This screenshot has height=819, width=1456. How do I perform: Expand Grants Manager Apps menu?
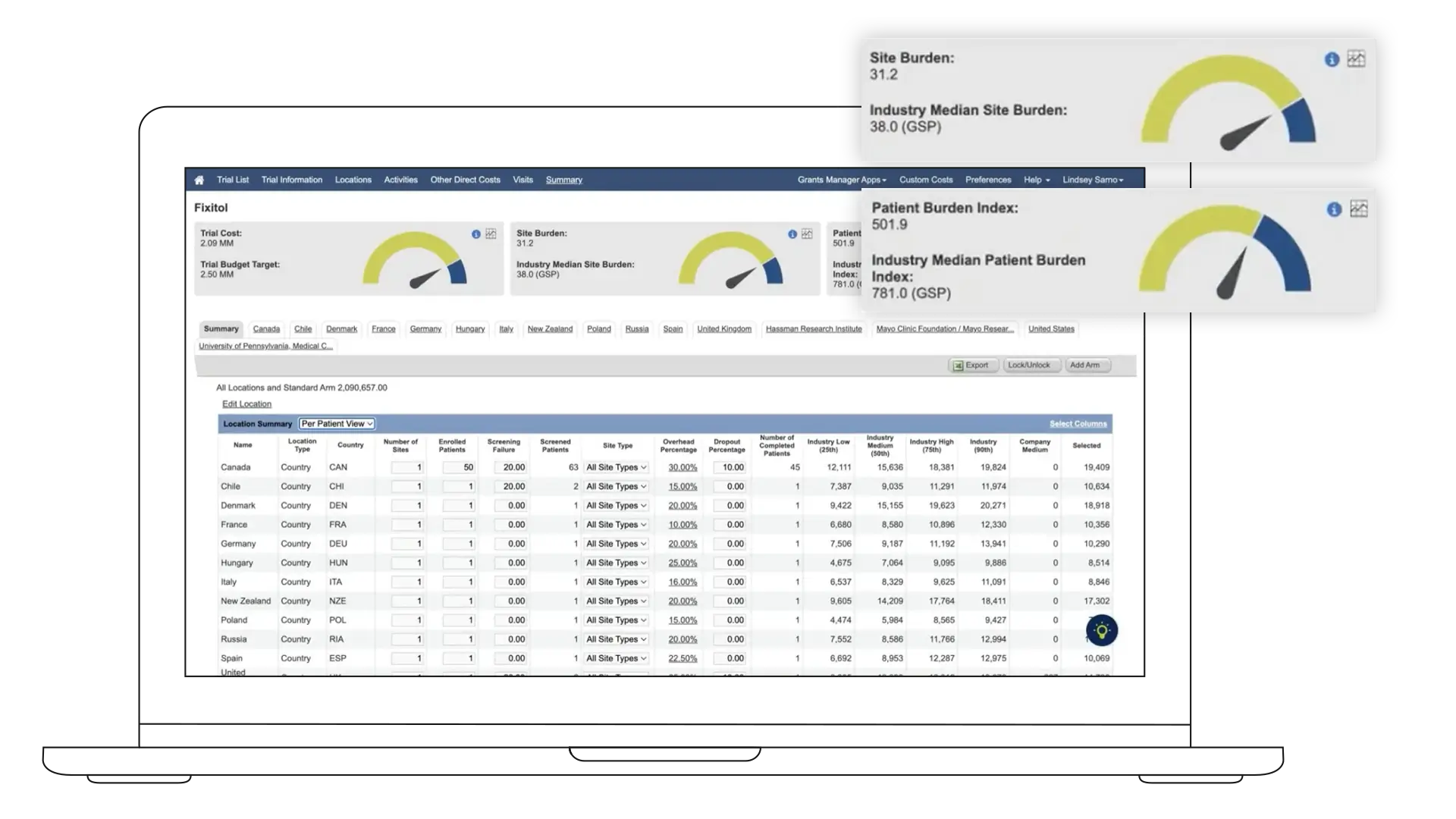coord(842,180)
